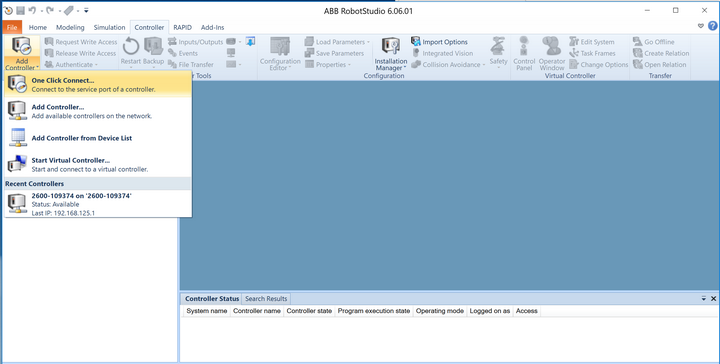Select the Controller ribbon tab

[x=149, y=27]
